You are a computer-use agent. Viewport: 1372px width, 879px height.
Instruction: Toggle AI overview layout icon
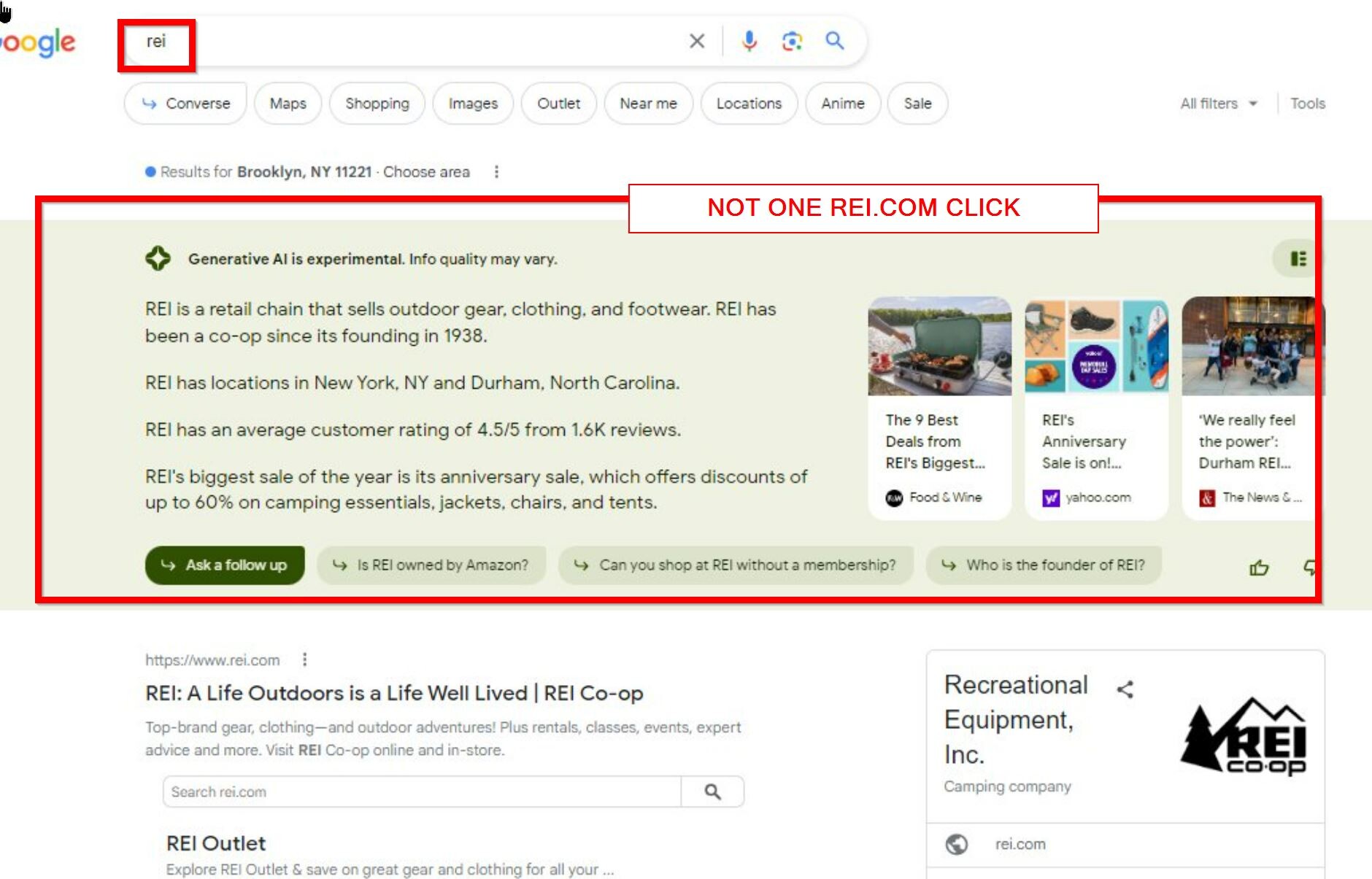(1298, 259)
